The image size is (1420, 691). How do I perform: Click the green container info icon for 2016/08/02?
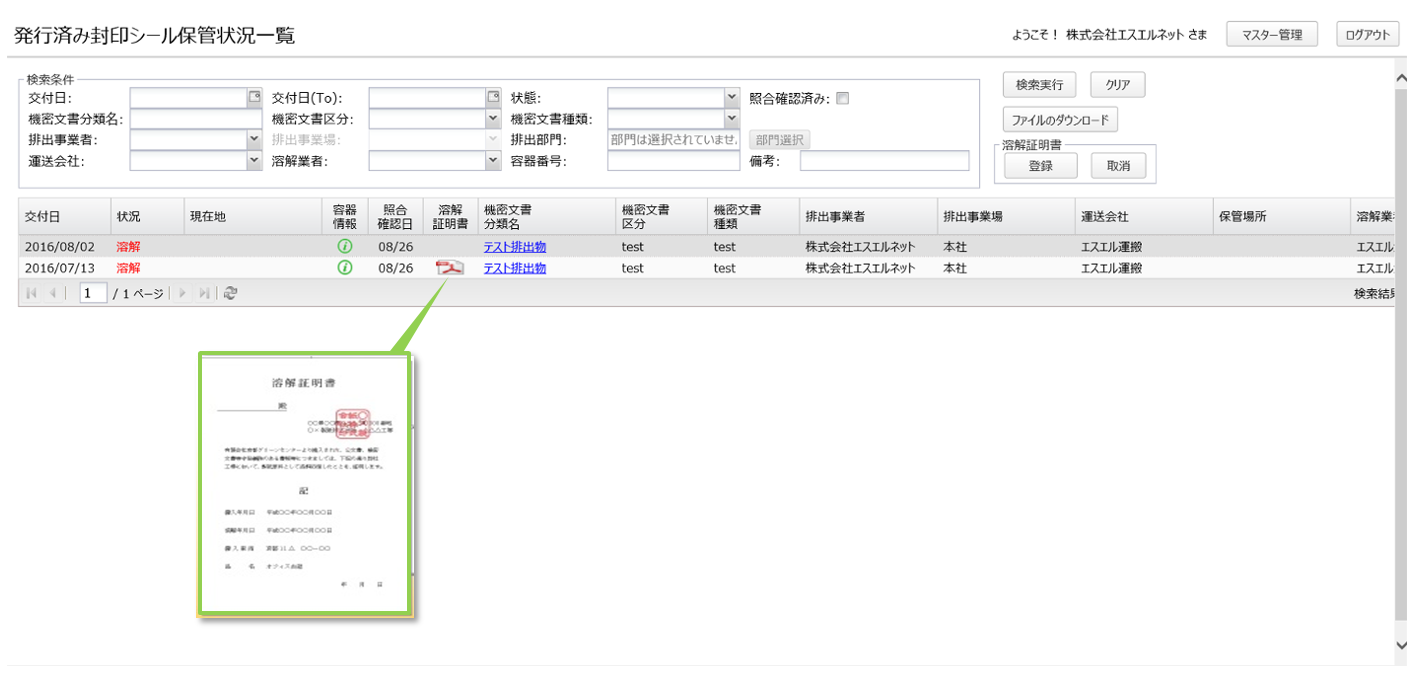[345, 246]
